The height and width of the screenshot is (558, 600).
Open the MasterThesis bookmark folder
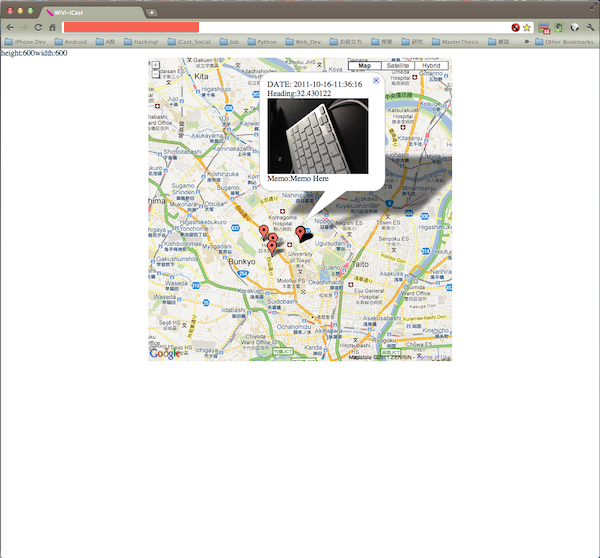(455, 42)
